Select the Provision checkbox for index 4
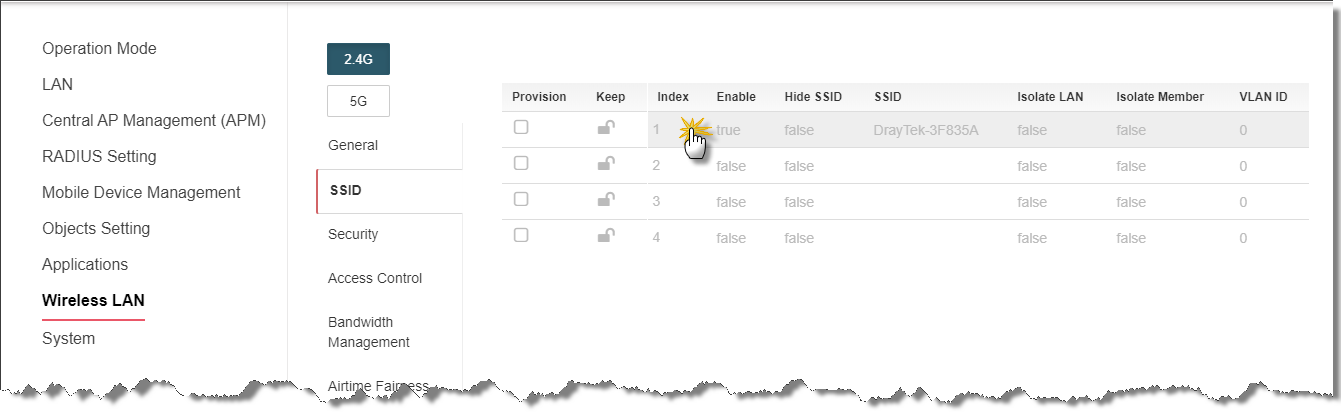Screen dimensions: 1341x412 pos(521,236)
